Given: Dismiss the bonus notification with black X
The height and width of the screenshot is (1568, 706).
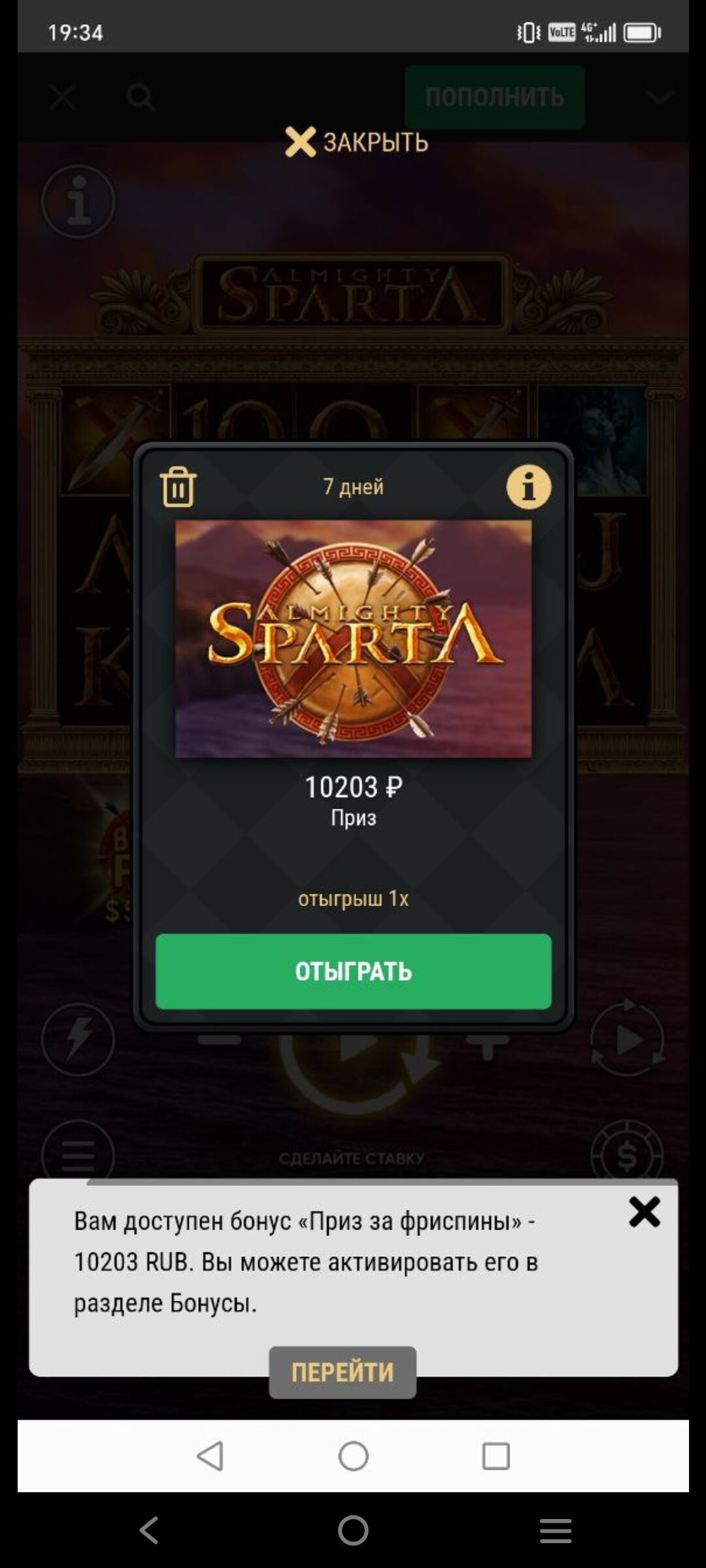Looking at the screenshot, I should click(645, 1212).
